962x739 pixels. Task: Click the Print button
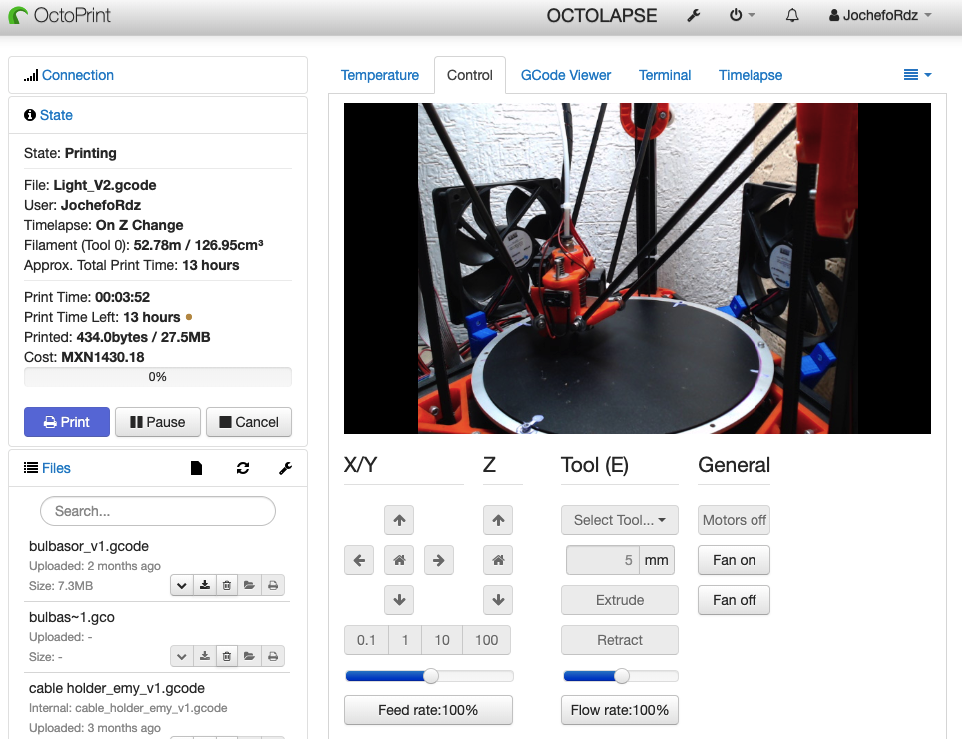(x=67, y=422)
